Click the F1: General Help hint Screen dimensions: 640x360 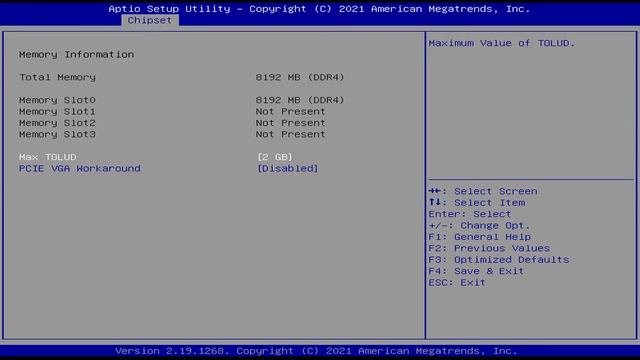(480, 237)
